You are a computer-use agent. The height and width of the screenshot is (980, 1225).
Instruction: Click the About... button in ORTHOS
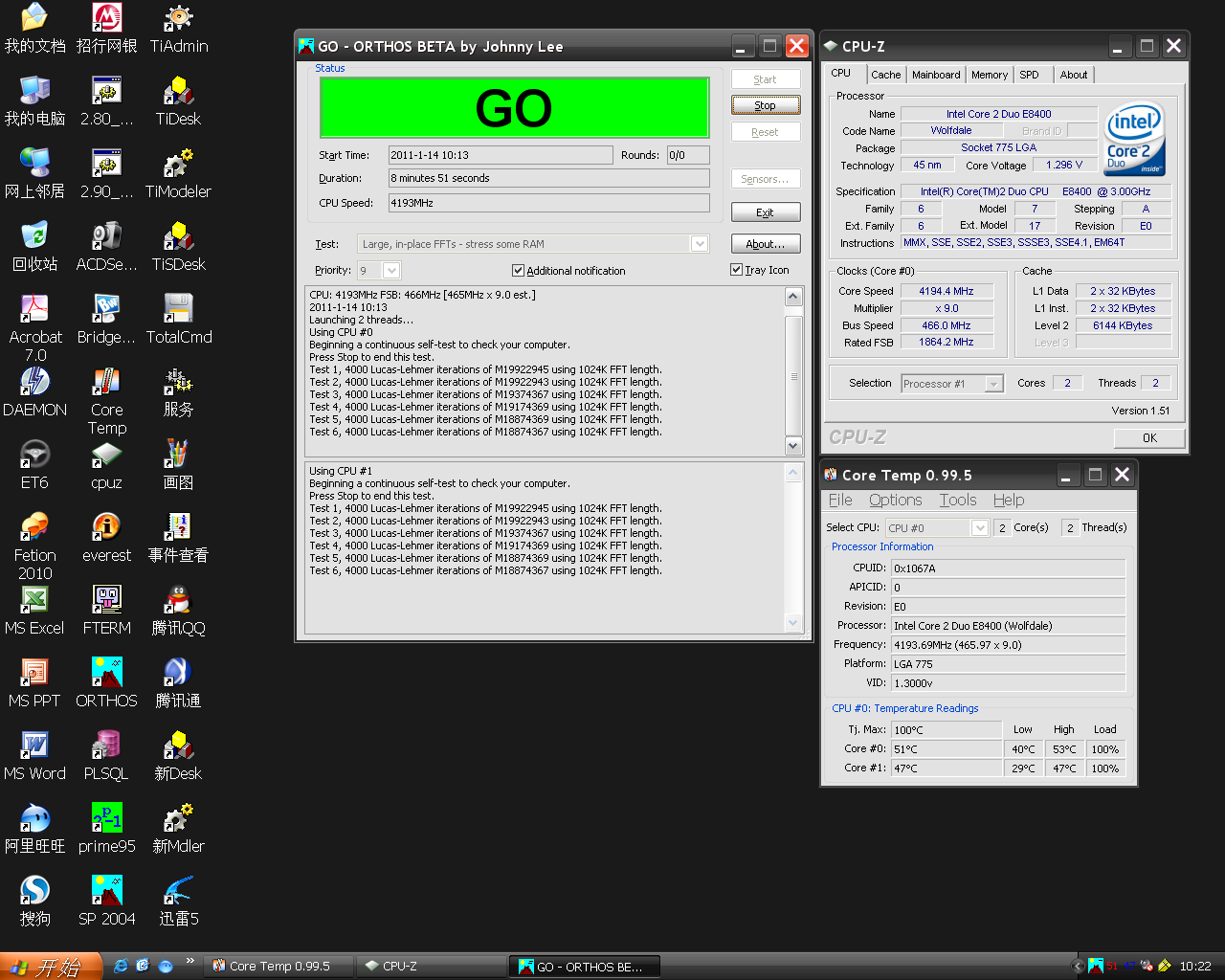tap(765, 244)
